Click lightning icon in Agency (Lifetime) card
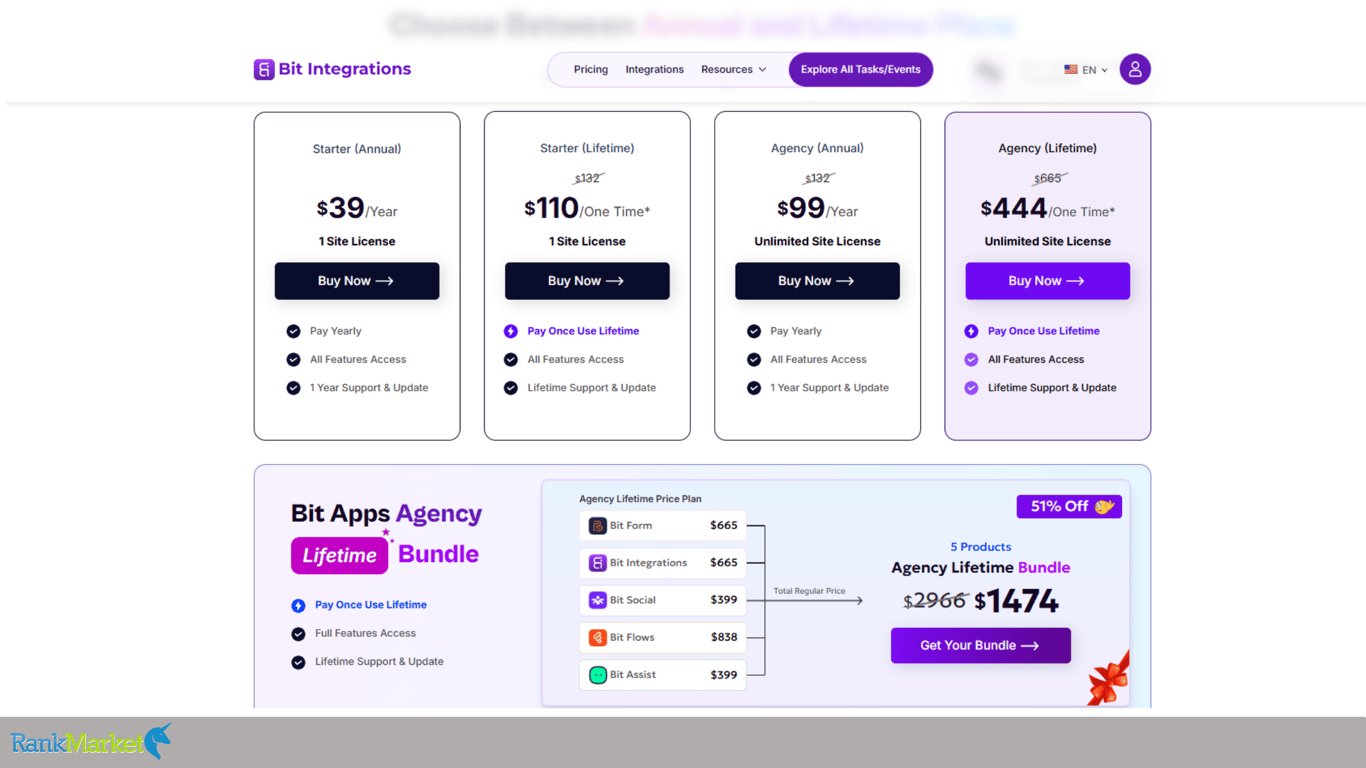 [971, 331]
